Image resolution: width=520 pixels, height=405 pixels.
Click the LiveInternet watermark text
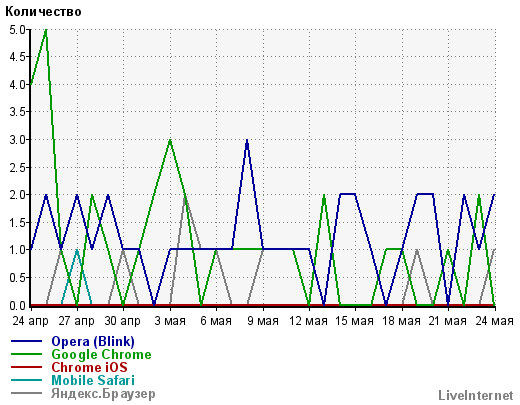click(476, 395)
